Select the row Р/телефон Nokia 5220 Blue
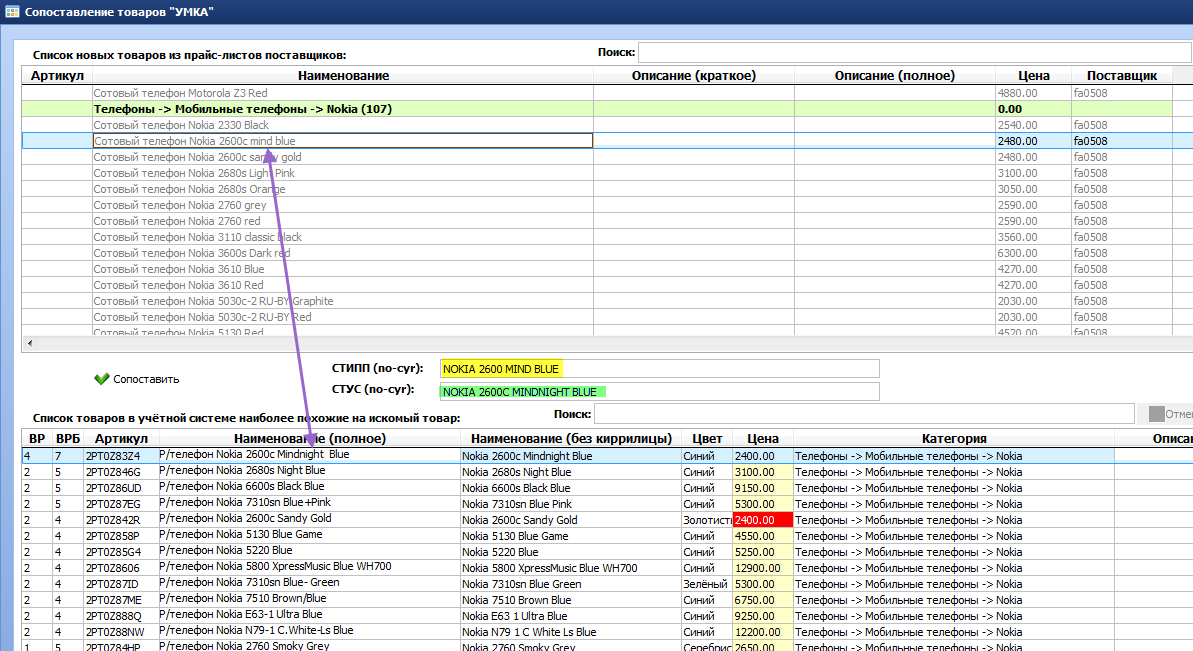1193x651 pixels. (x=607, y=551)
